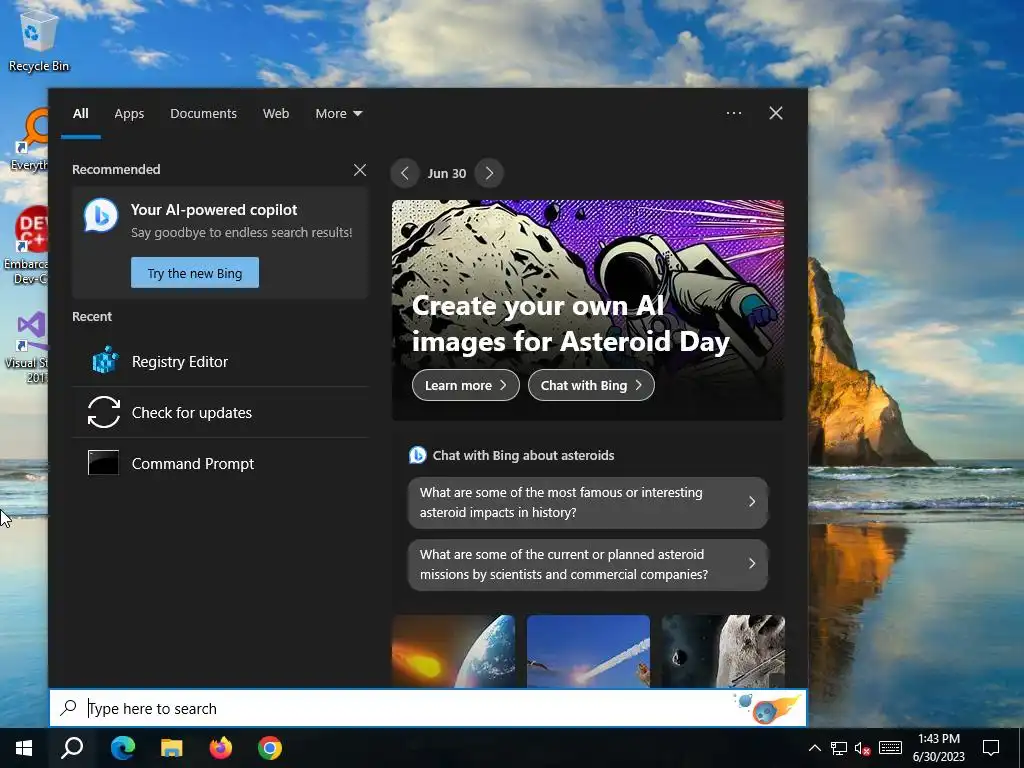Go to next day after Jun 30

489,173
